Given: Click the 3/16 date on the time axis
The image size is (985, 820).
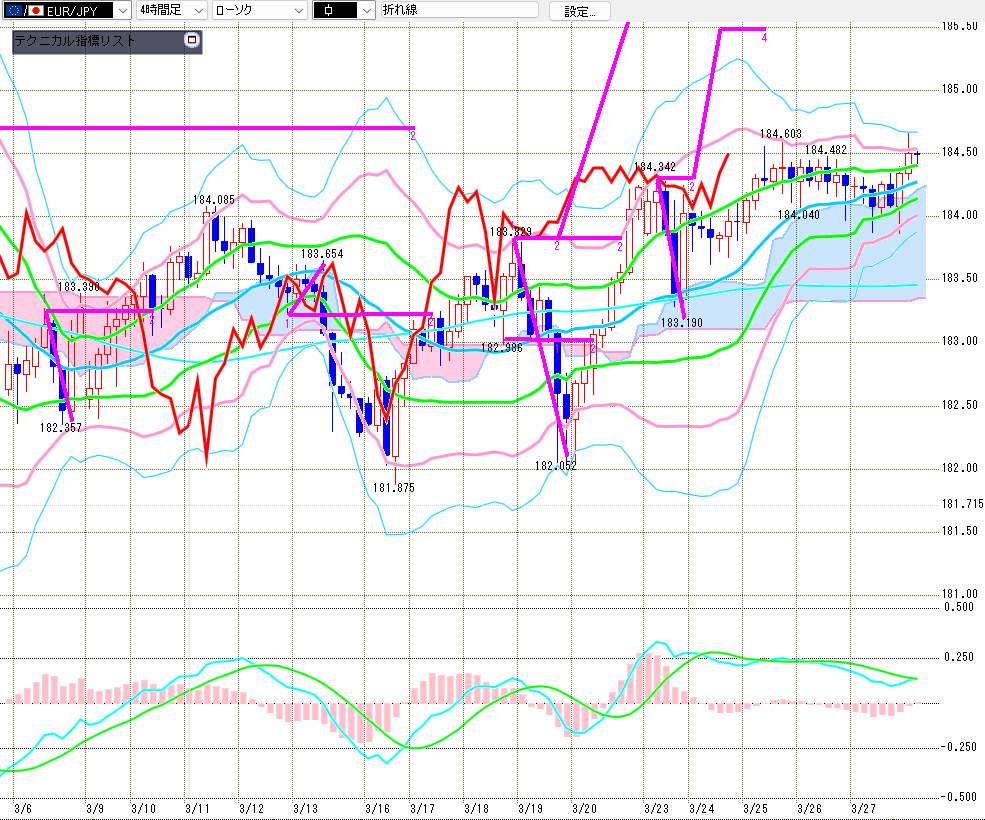Looking at the screenshot, I should tap(377, 807).
